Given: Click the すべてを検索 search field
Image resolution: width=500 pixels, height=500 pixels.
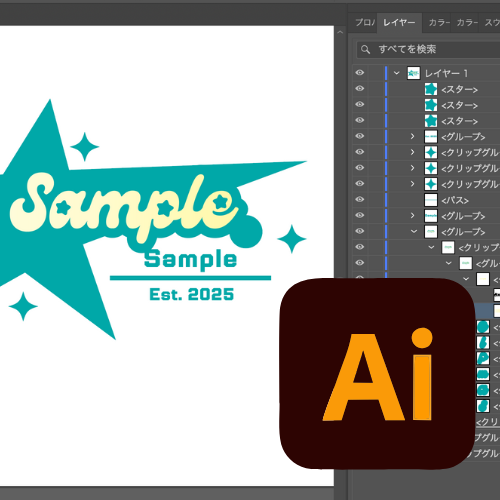Looking at the screenshot, I should pyautogui.click(x=428, y=49).
